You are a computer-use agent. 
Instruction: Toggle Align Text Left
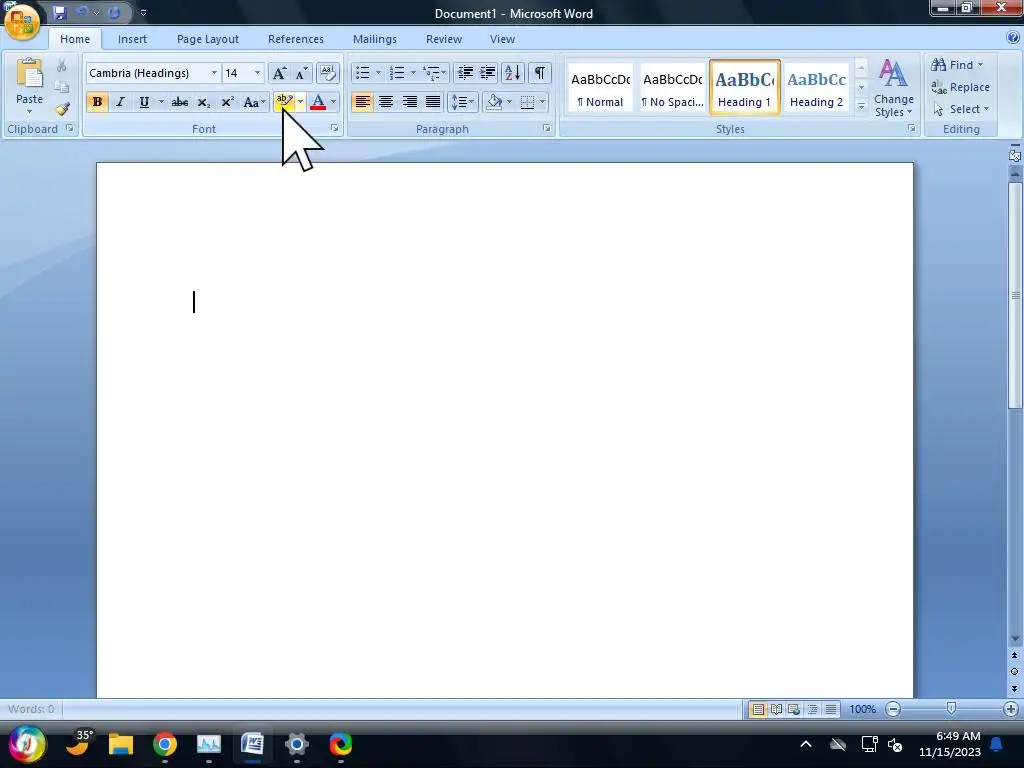(x=362, y=102)
